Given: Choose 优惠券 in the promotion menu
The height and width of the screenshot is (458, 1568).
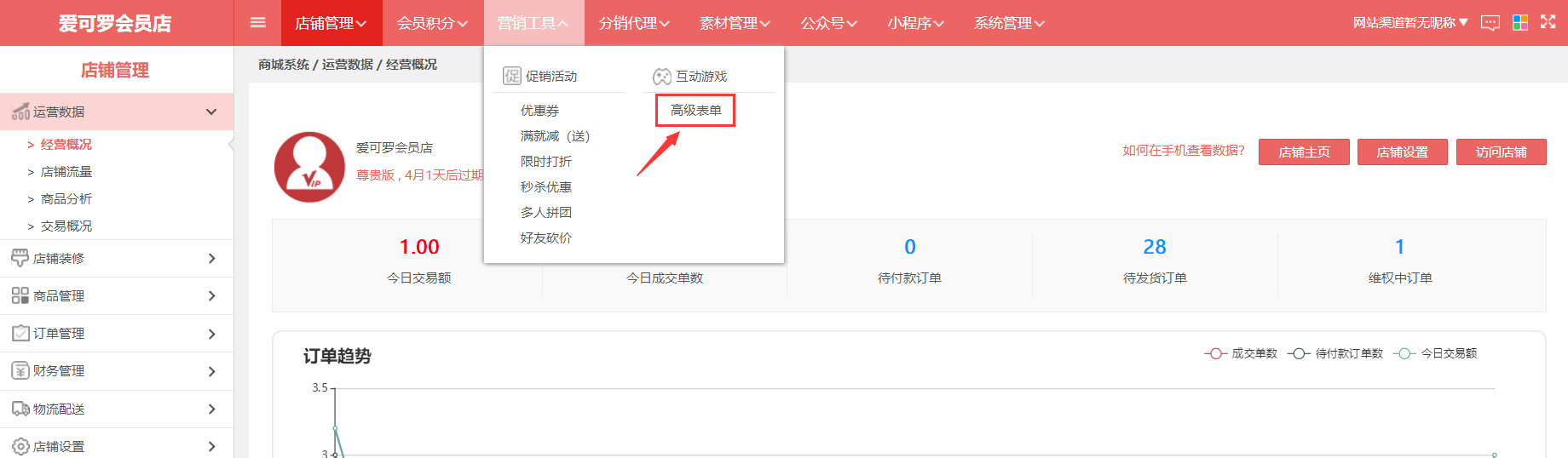Looking at the screenshot, I should click(539, 111).
